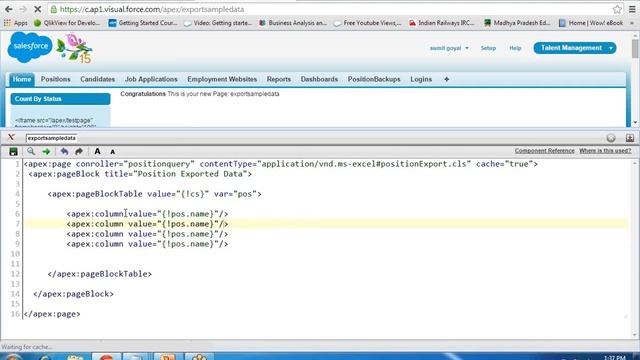Viewport: 640px width, 360px height.
Task: Redo the edit with the forward arrow icon
Action: coord(79,151)
